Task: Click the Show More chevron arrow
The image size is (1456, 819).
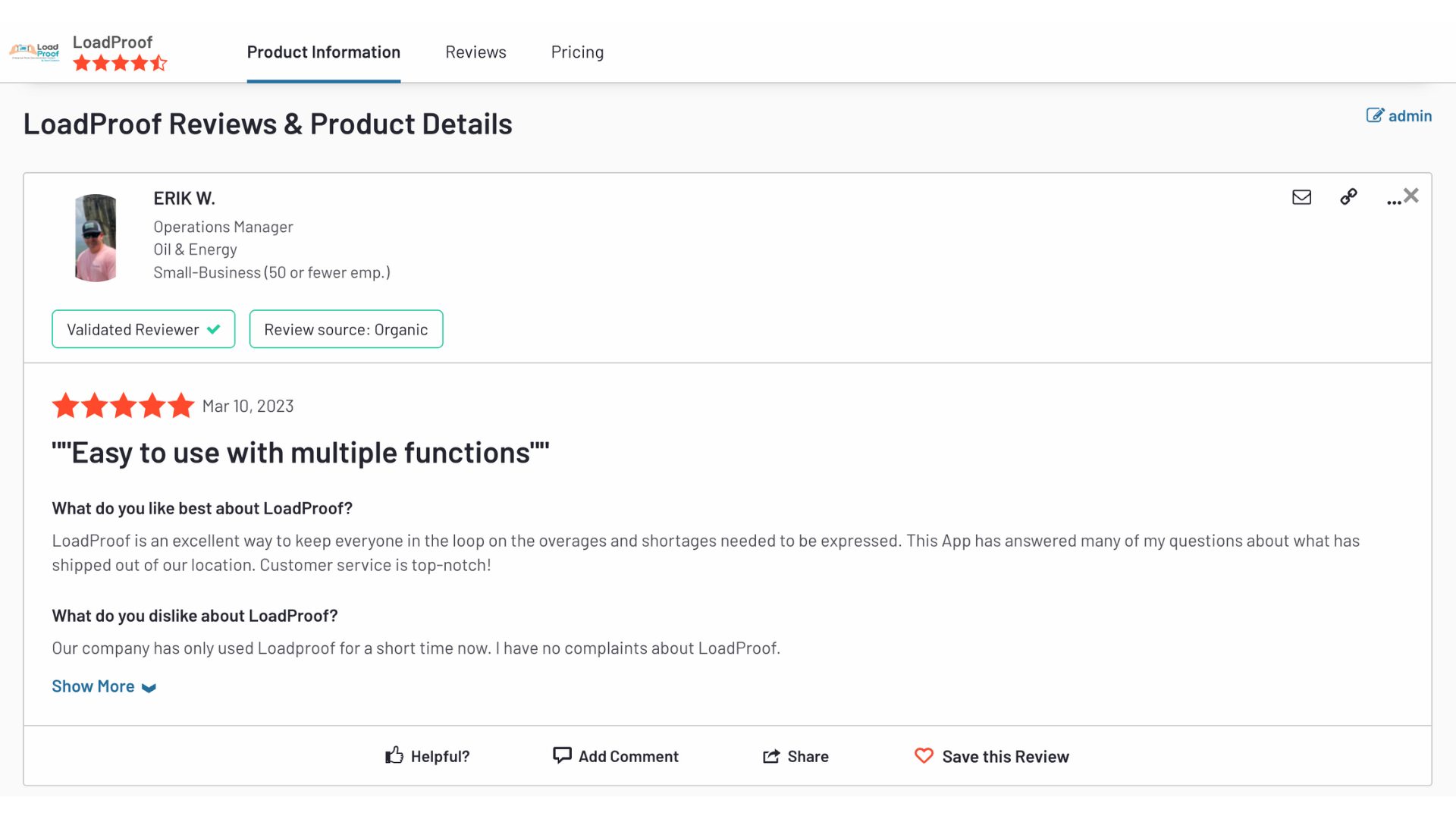Action: pyautogui.click(x=149, y=688)
